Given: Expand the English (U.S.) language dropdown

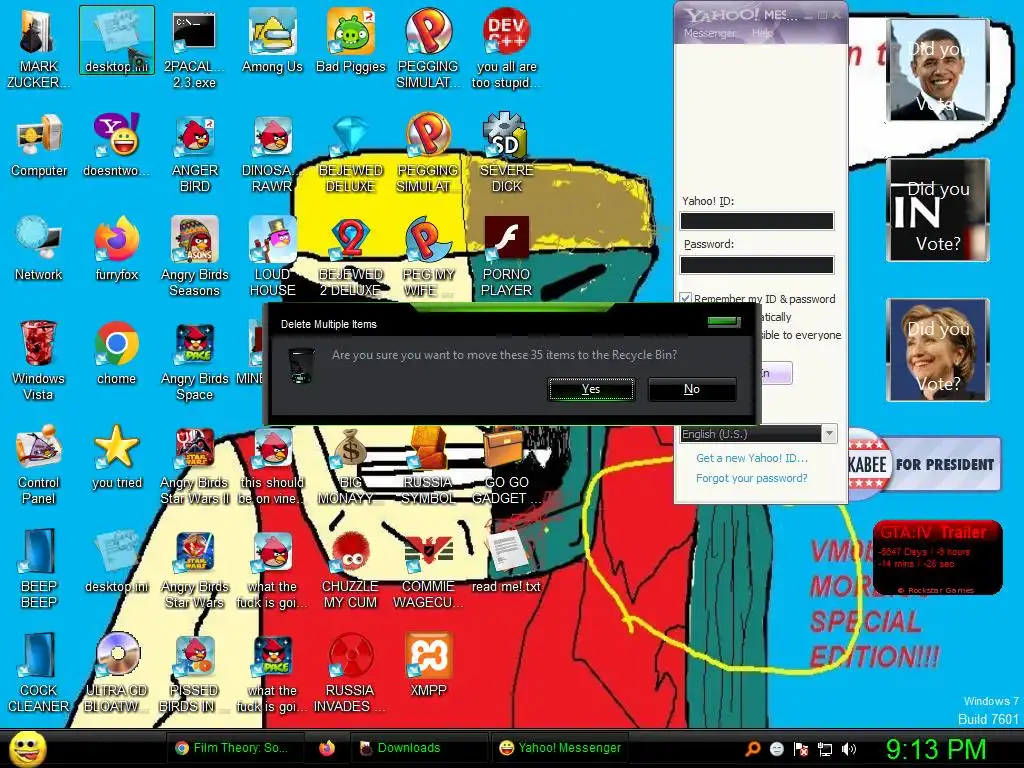Looking at the screenshot, I should pyautogui.click(x=829, y=434).
